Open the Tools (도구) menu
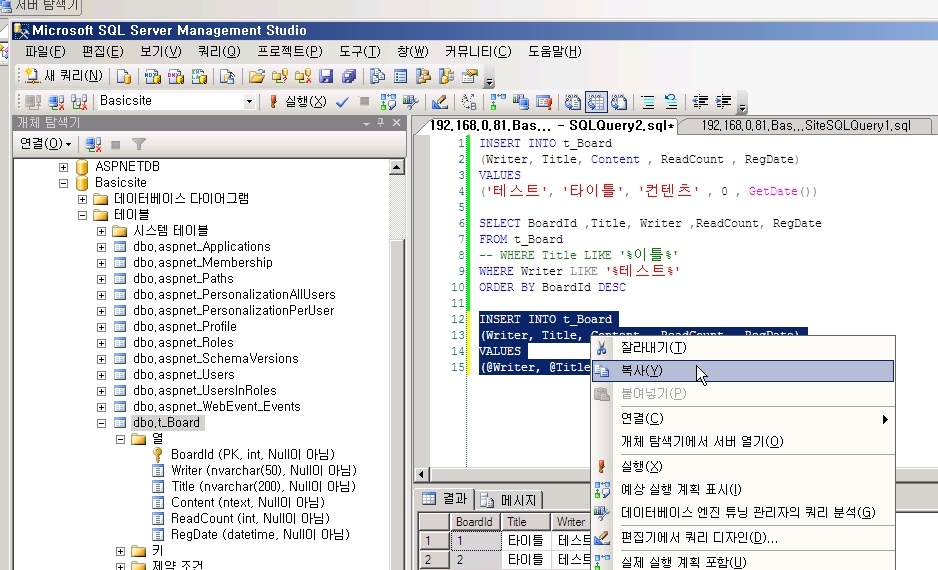 [x=360, y=51]
